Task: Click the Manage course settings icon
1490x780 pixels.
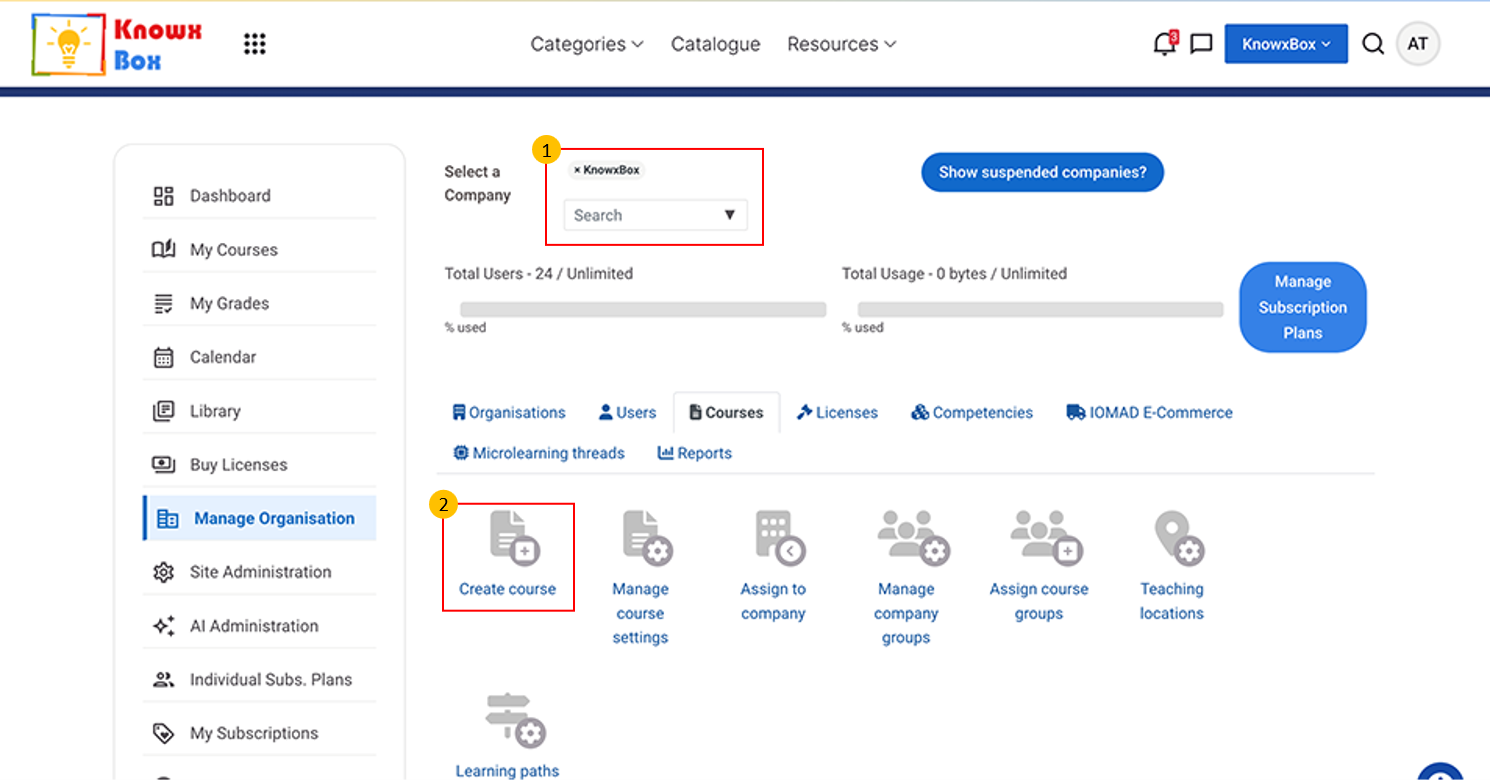Action: pyautogui.click(x=647, y=537)
